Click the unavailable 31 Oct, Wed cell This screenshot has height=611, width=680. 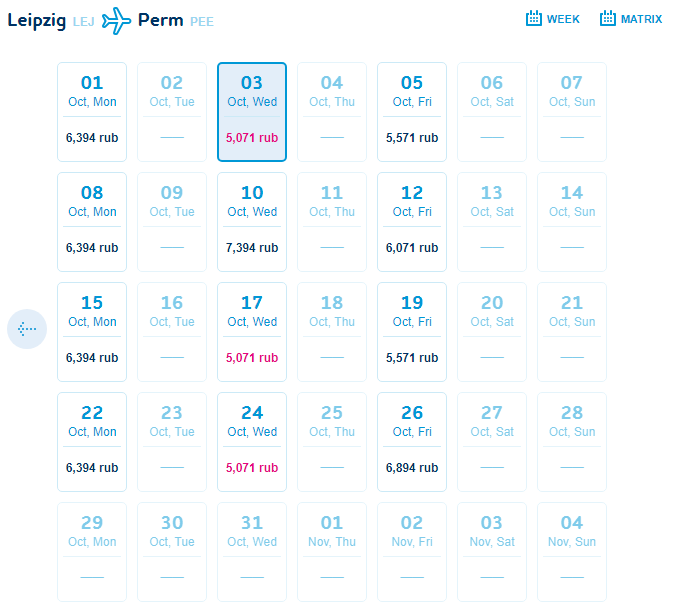[x=252, y=552]
